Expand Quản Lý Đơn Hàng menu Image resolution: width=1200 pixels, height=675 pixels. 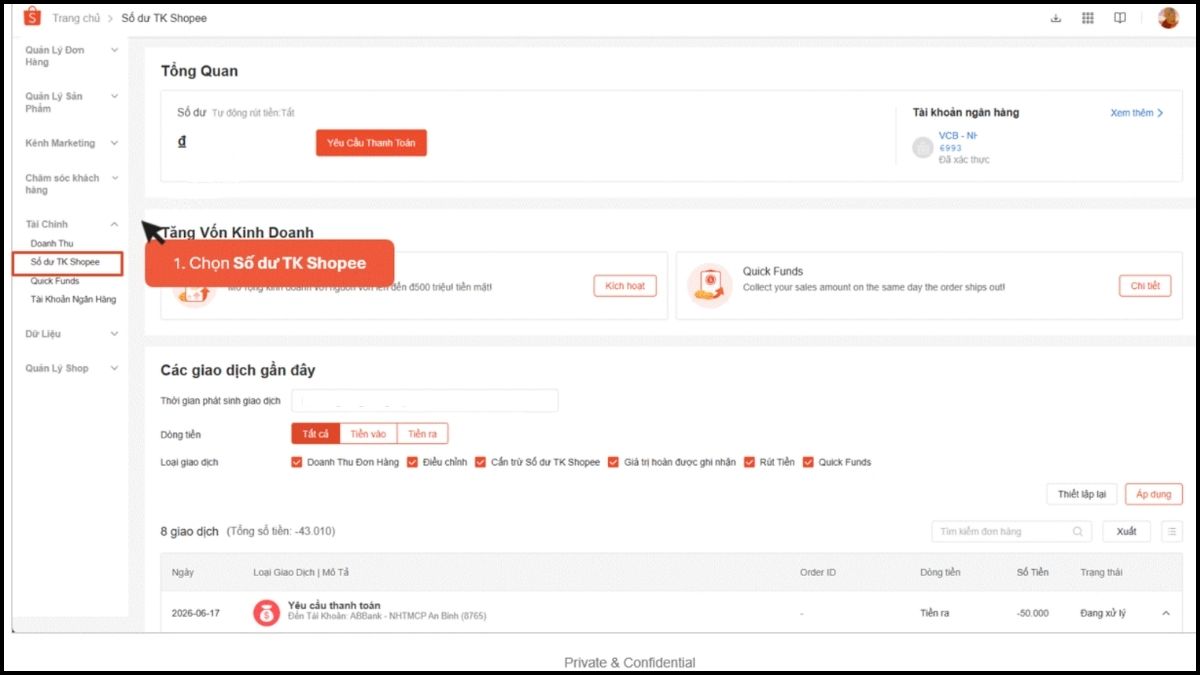coord(114,50)
